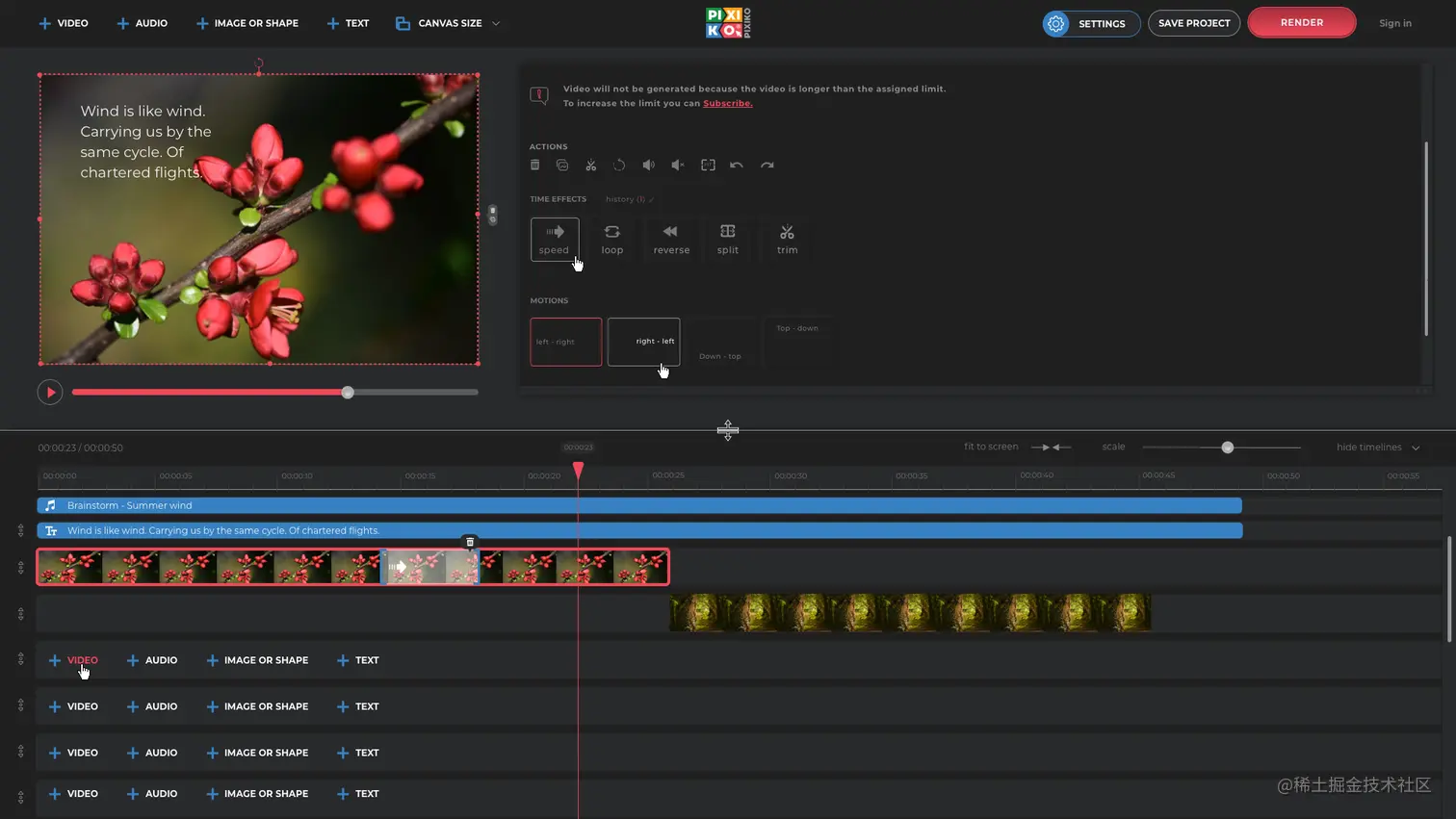This screenshot has height=819, width=1456.
Task: Apply the reverse time effect
Action: tap(671, 239)
